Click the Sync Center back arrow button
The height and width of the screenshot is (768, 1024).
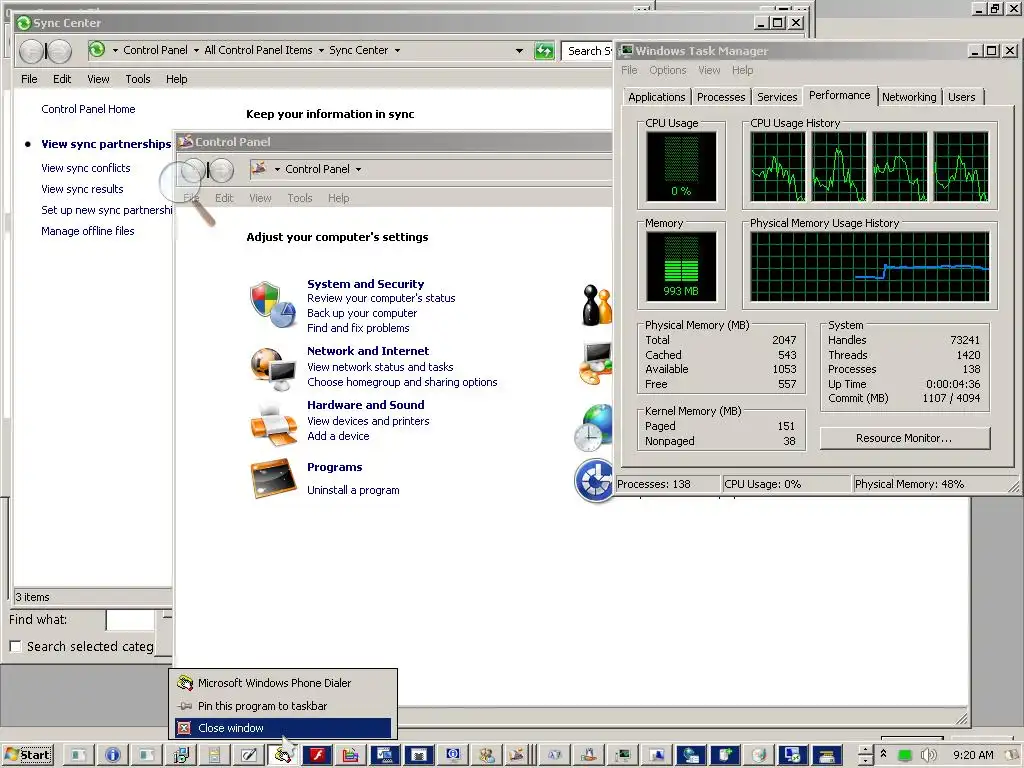tap(31, 50)
